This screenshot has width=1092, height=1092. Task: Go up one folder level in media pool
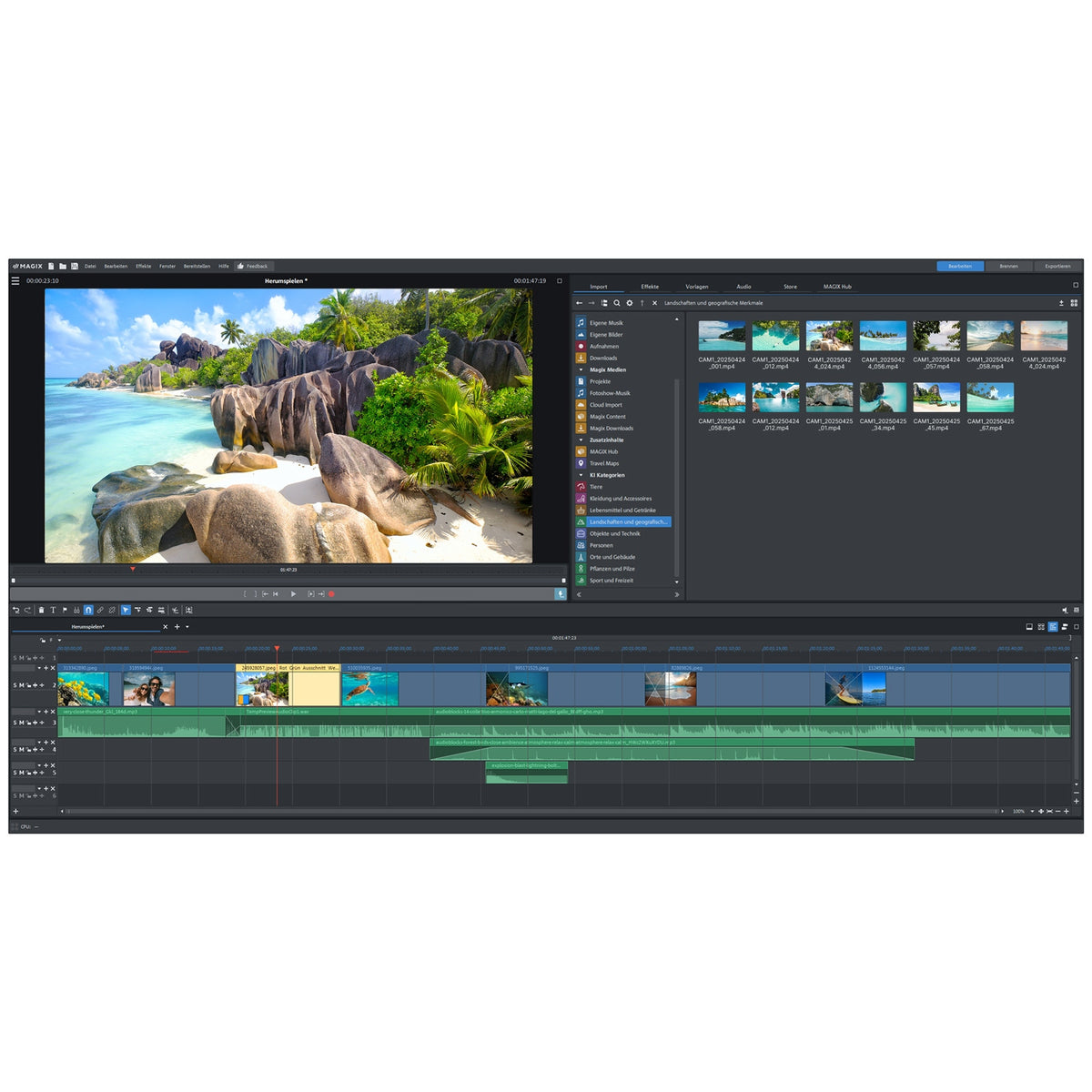(x=642, y=303)
